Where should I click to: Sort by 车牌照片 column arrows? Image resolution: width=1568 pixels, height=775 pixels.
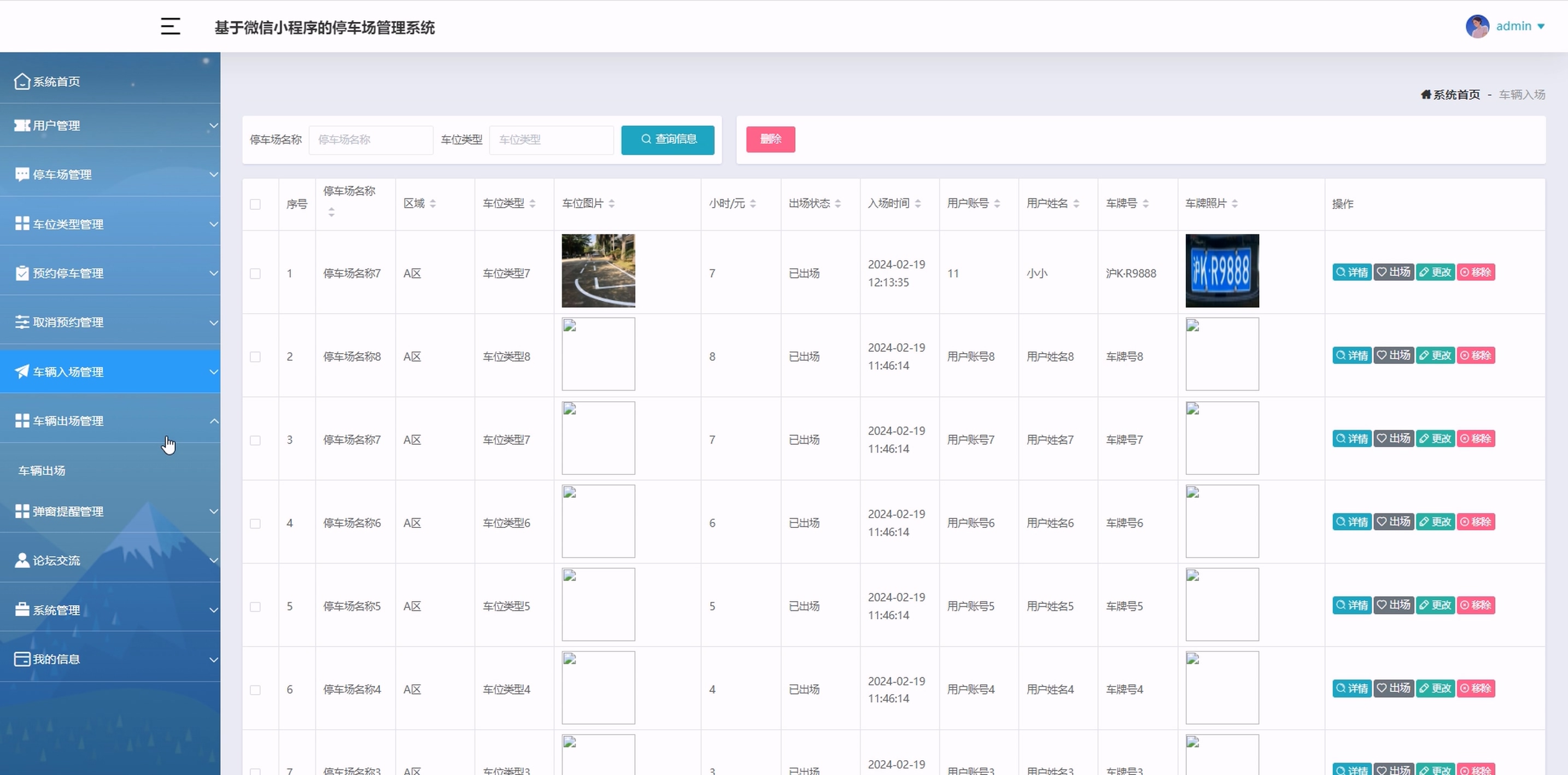(x=1234, y=203)
